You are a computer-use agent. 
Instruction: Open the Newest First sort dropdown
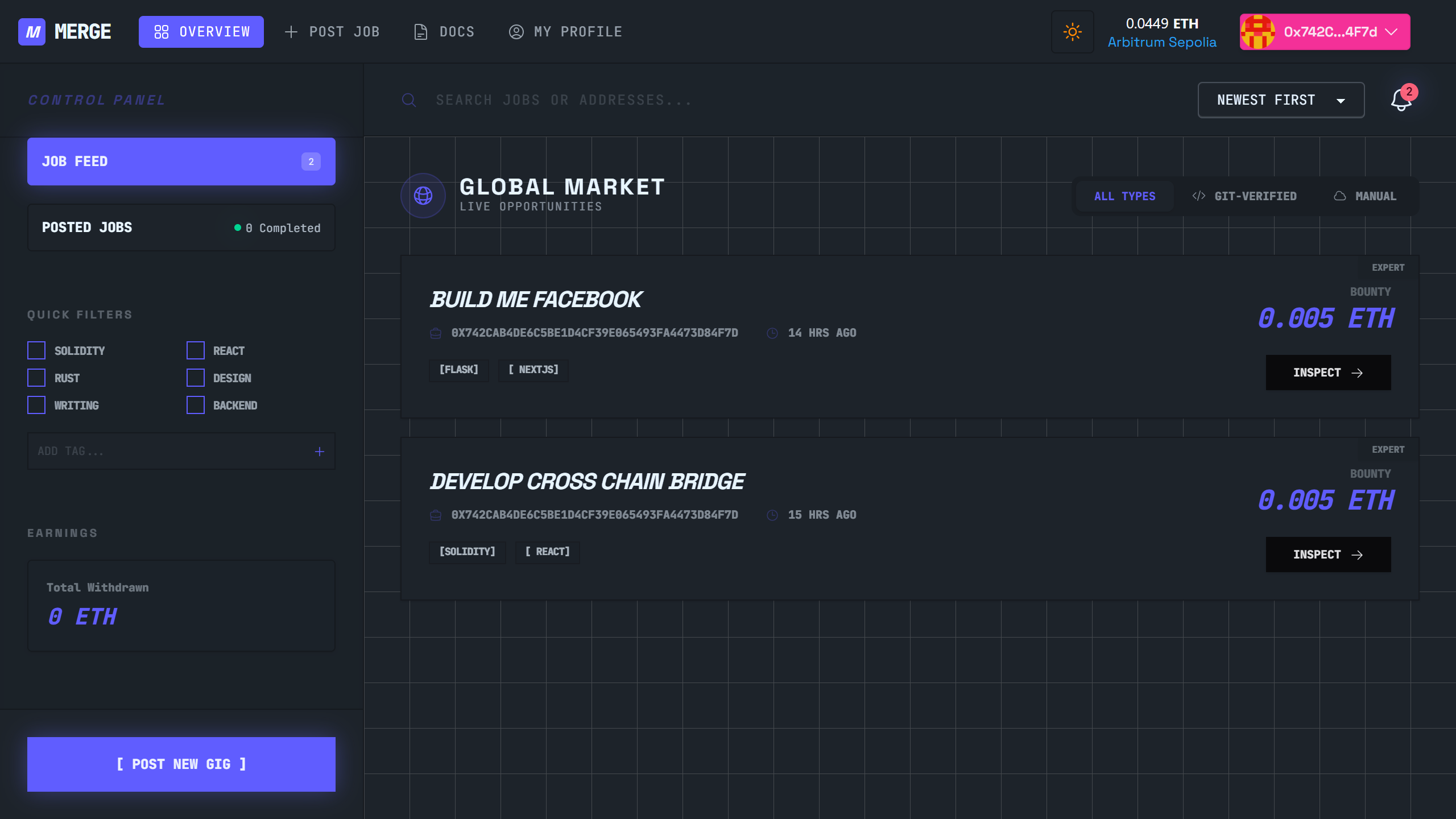(1281, 100)
